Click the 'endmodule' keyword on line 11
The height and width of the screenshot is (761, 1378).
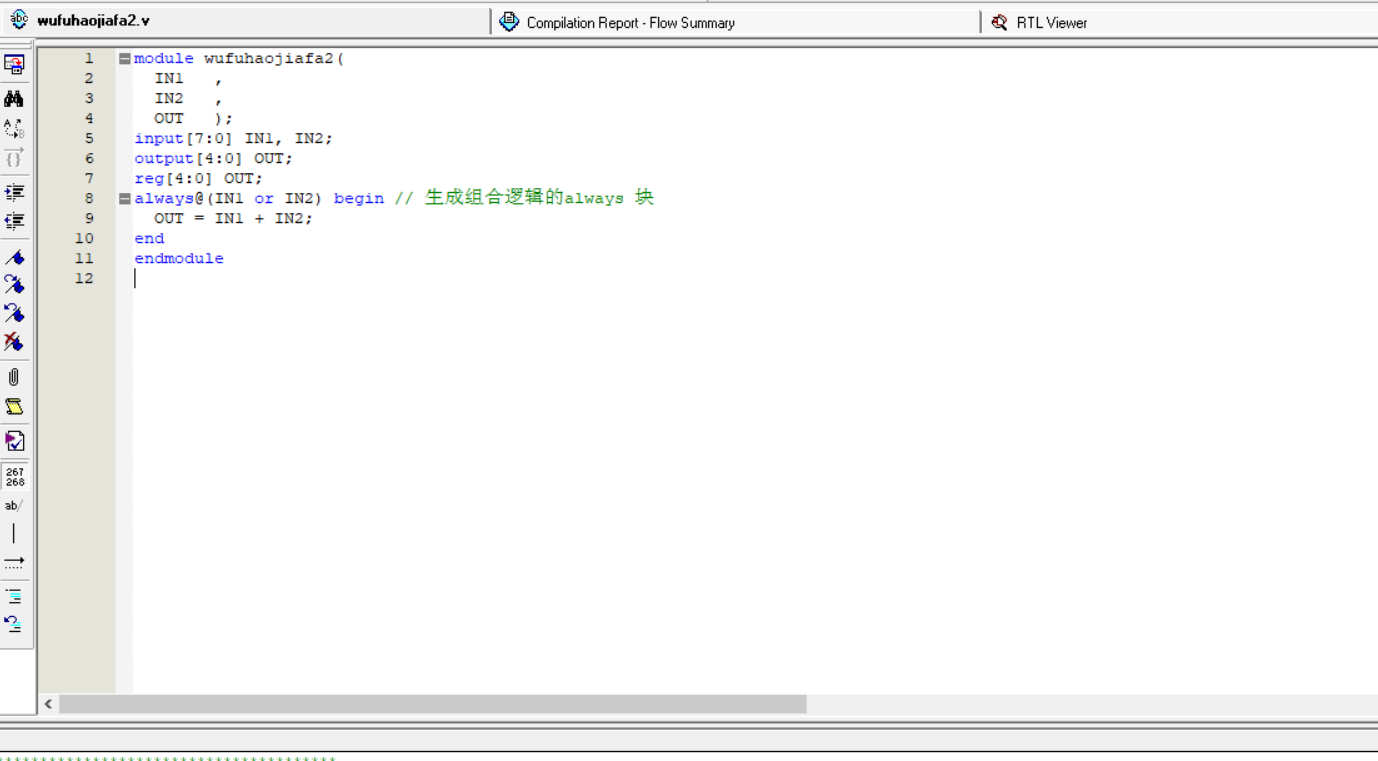click(x=179, y=258)
